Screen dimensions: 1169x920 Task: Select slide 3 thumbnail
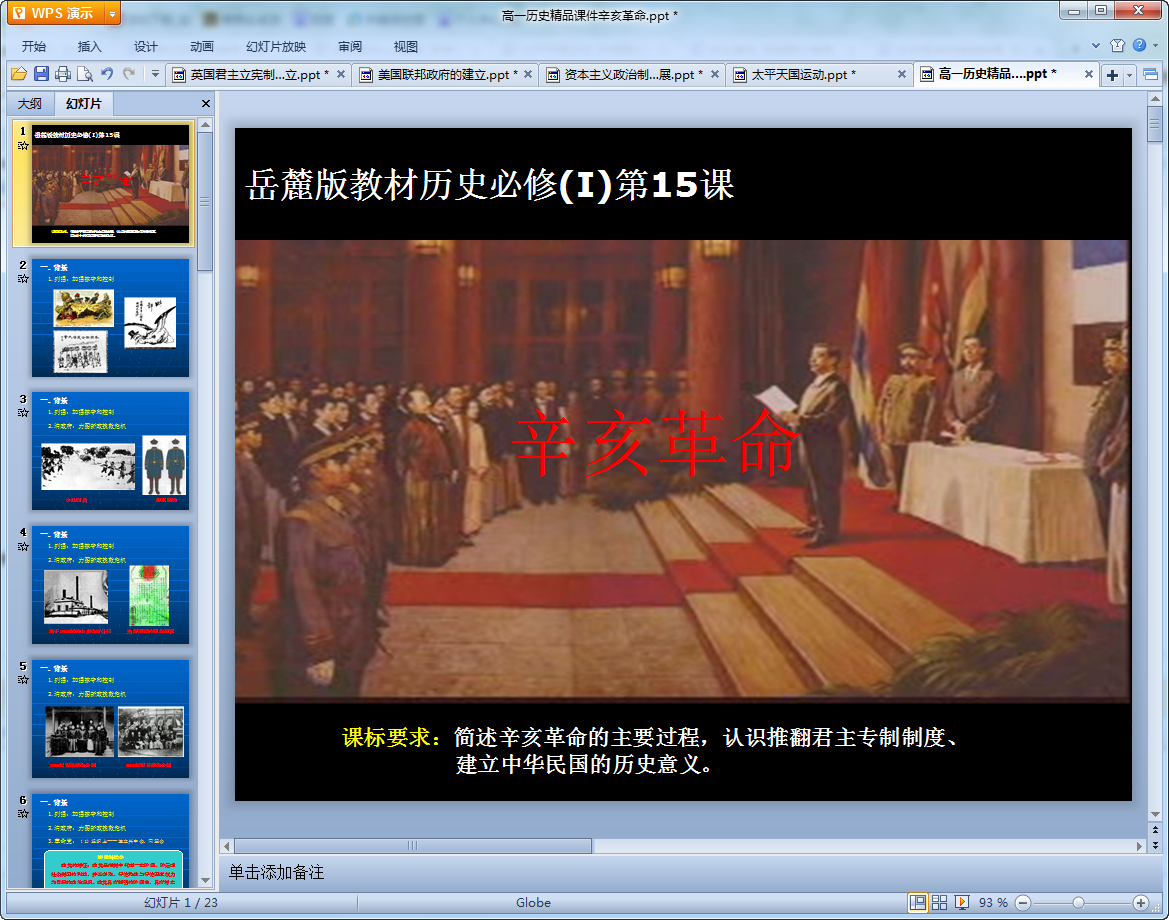coord(110,451)
